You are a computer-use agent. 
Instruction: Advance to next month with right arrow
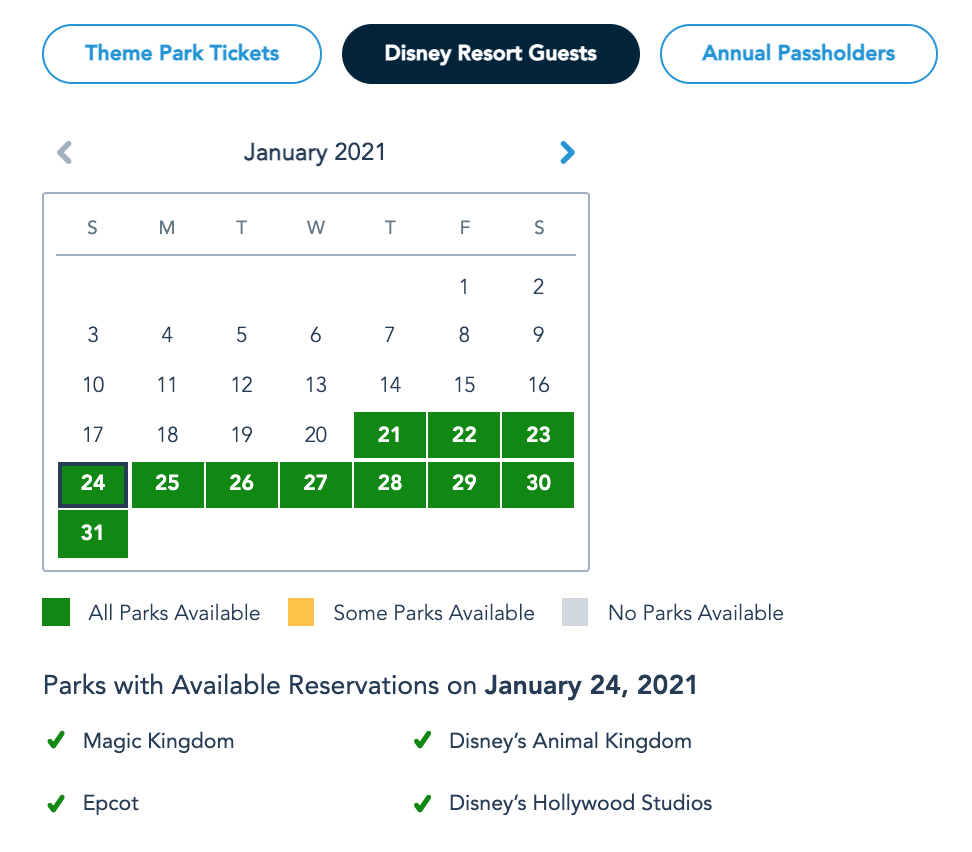[x=567, y=153]
